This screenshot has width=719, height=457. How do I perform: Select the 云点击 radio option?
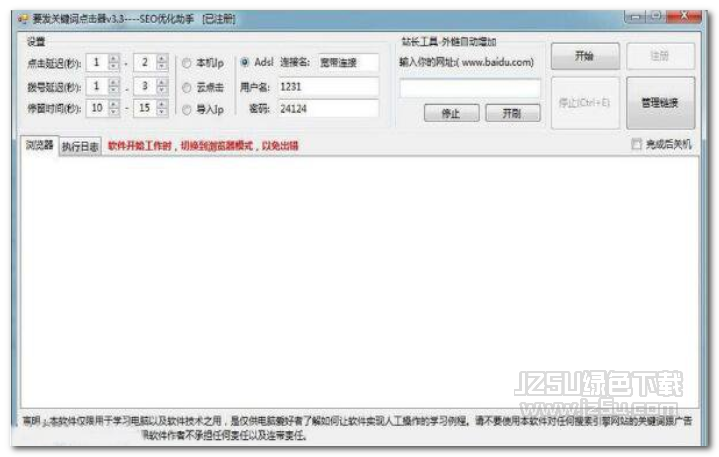coord(187,87)
